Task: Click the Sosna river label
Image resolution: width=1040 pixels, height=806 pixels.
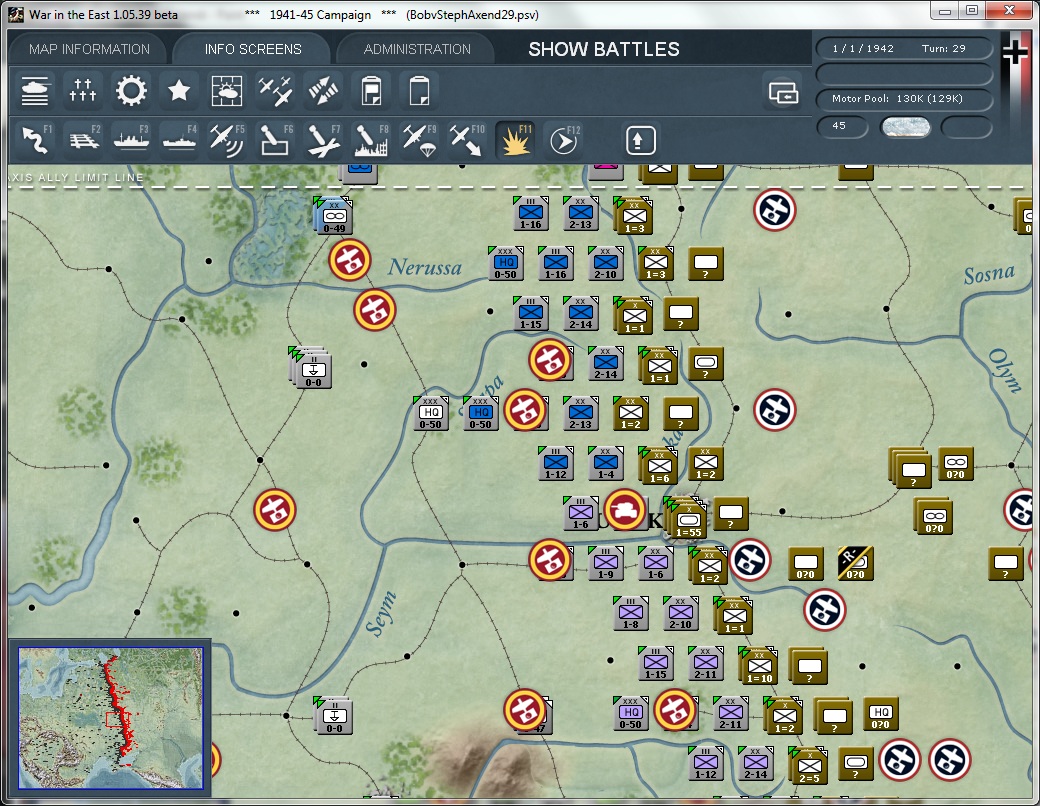Action: coord(989,273)
